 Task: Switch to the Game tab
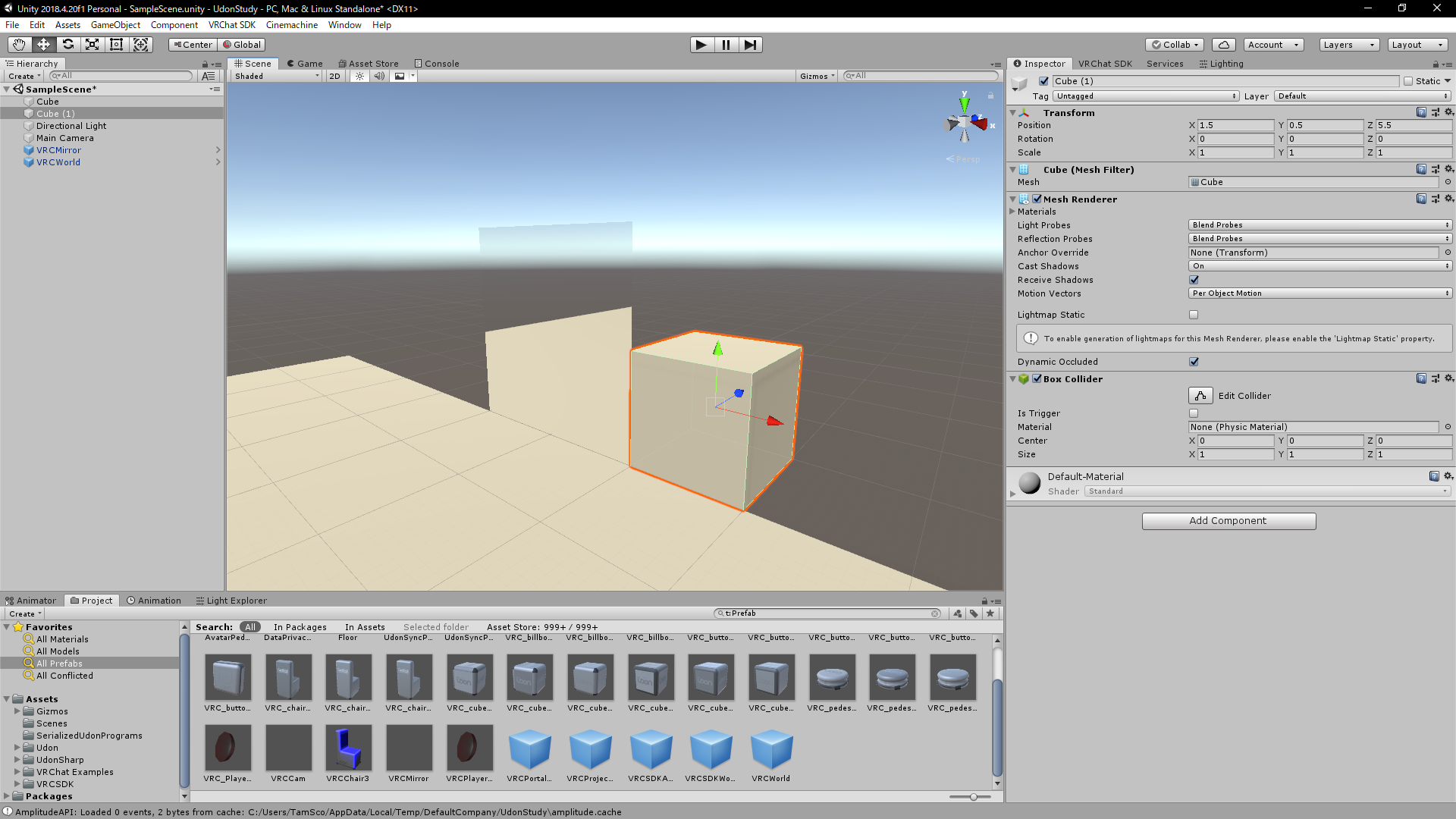pos(305,64)
